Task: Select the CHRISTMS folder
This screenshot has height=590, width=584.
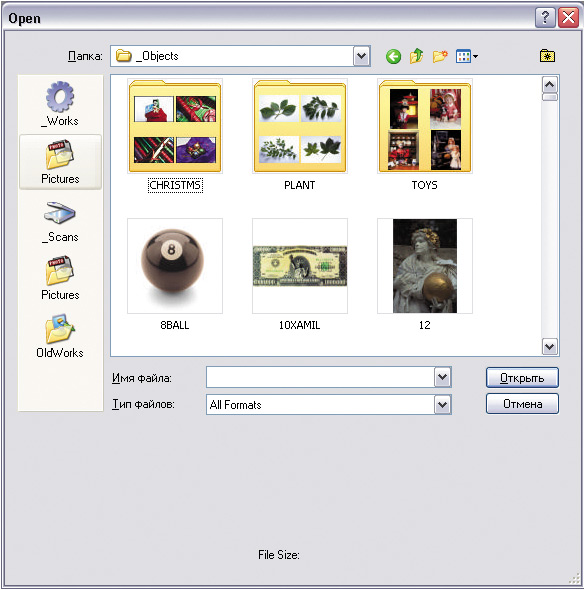Action: point(175,126)
